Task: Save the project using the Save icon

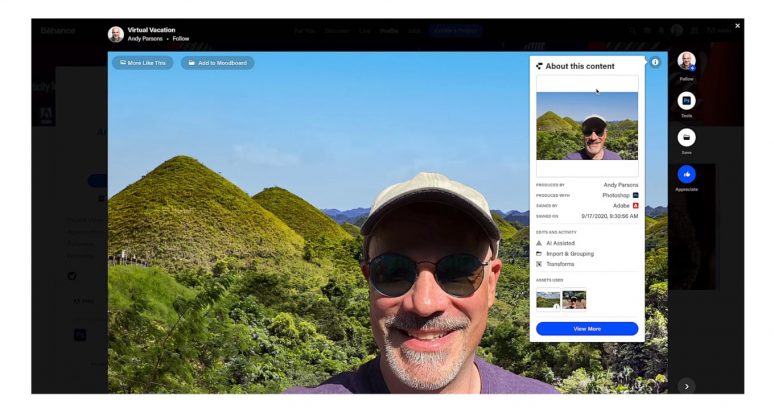Action: click(686, 137)
